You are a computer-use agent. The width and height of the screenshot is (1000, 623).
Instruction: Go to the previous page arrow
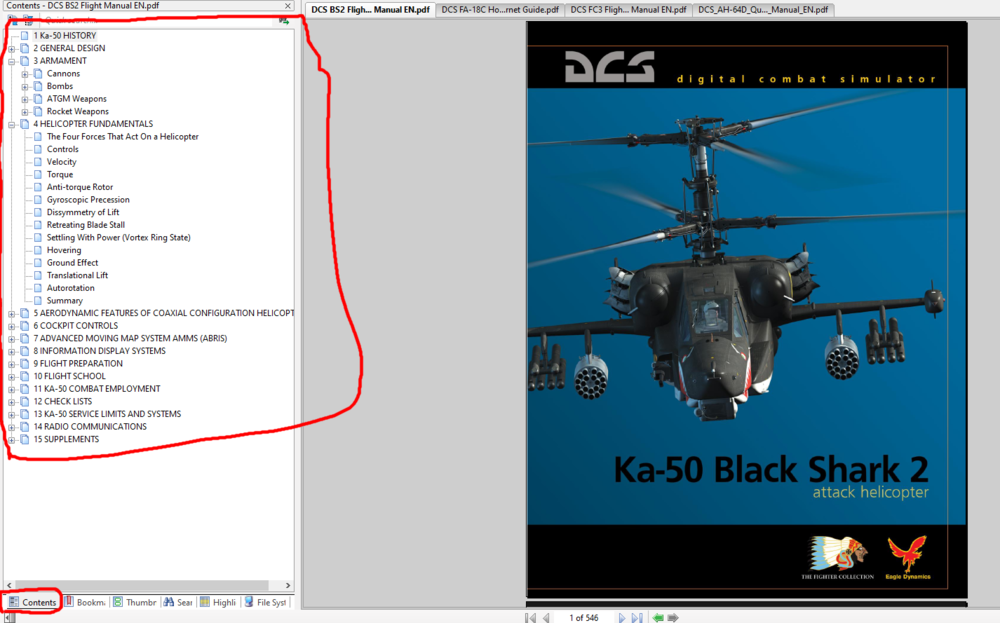tap(547, 617)
